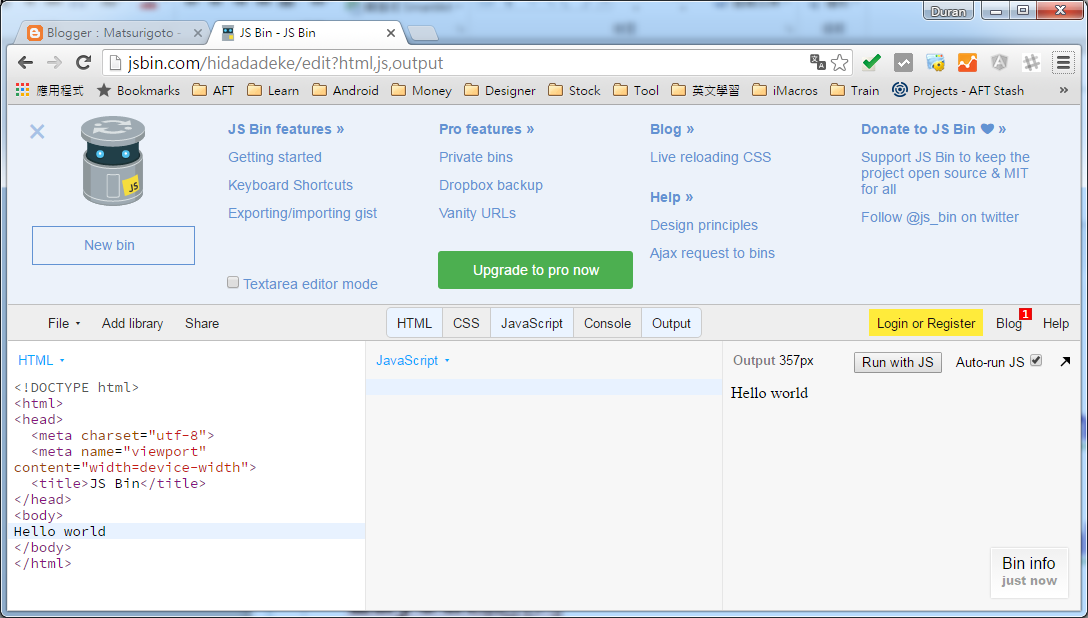Click Share in the toolbar
This screenshot has height=618, width=1088.
202,323
